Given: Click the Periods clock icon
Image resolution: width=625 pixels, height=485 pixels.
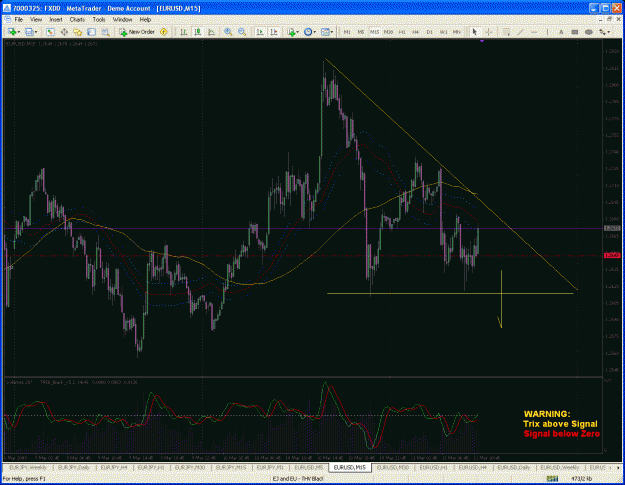Looking at the screenshot, I should click(x=308, y=32).
